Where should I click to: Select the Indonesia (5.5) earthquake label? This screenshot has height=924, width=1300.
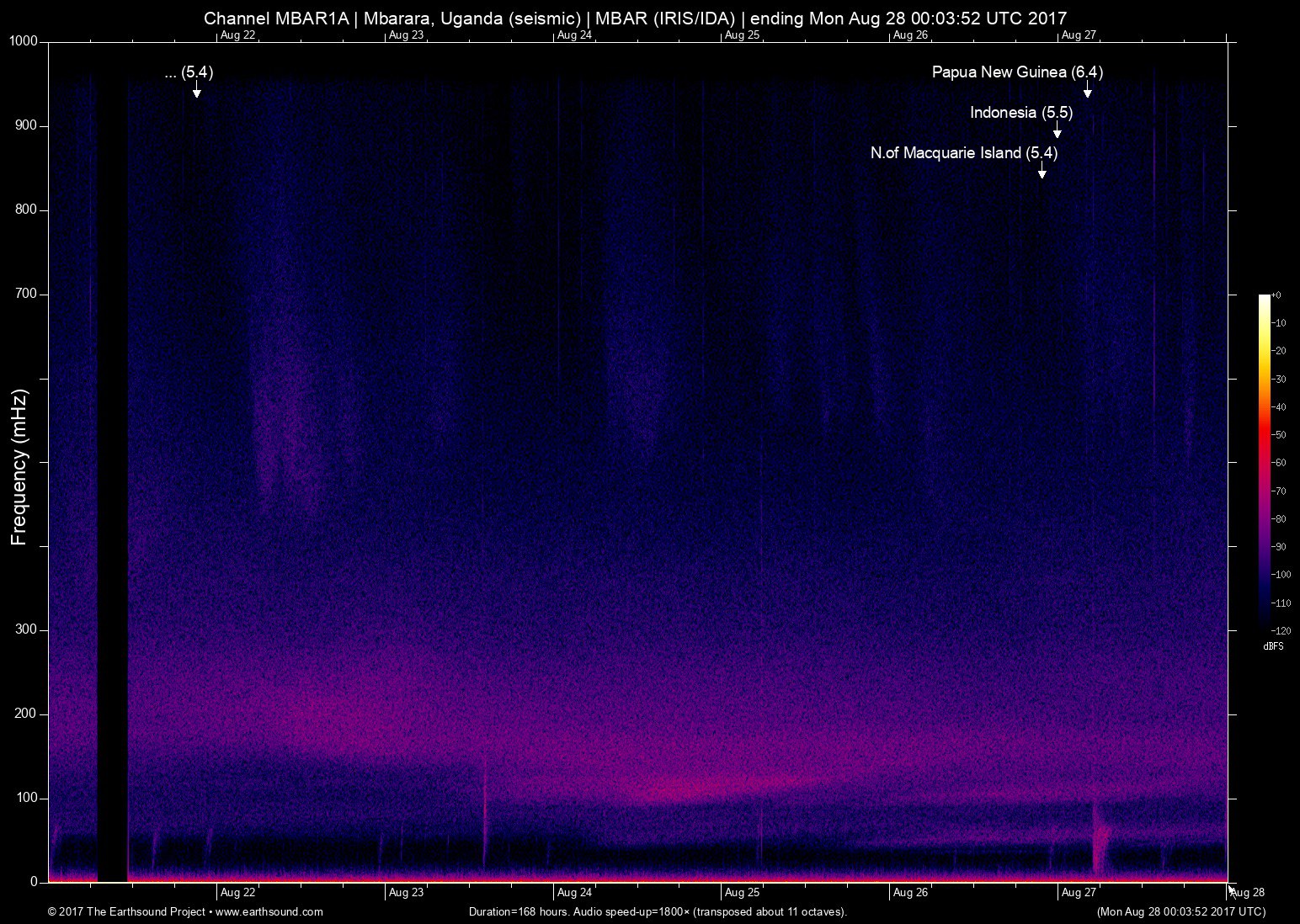[x=1020, y=113]
